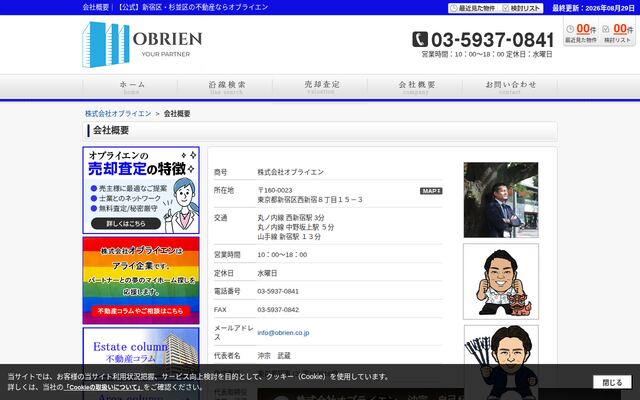This screenshot has height=400, width=640.
Task: Click the OBRIEN building logo
Action: click(x=142, y=44)
